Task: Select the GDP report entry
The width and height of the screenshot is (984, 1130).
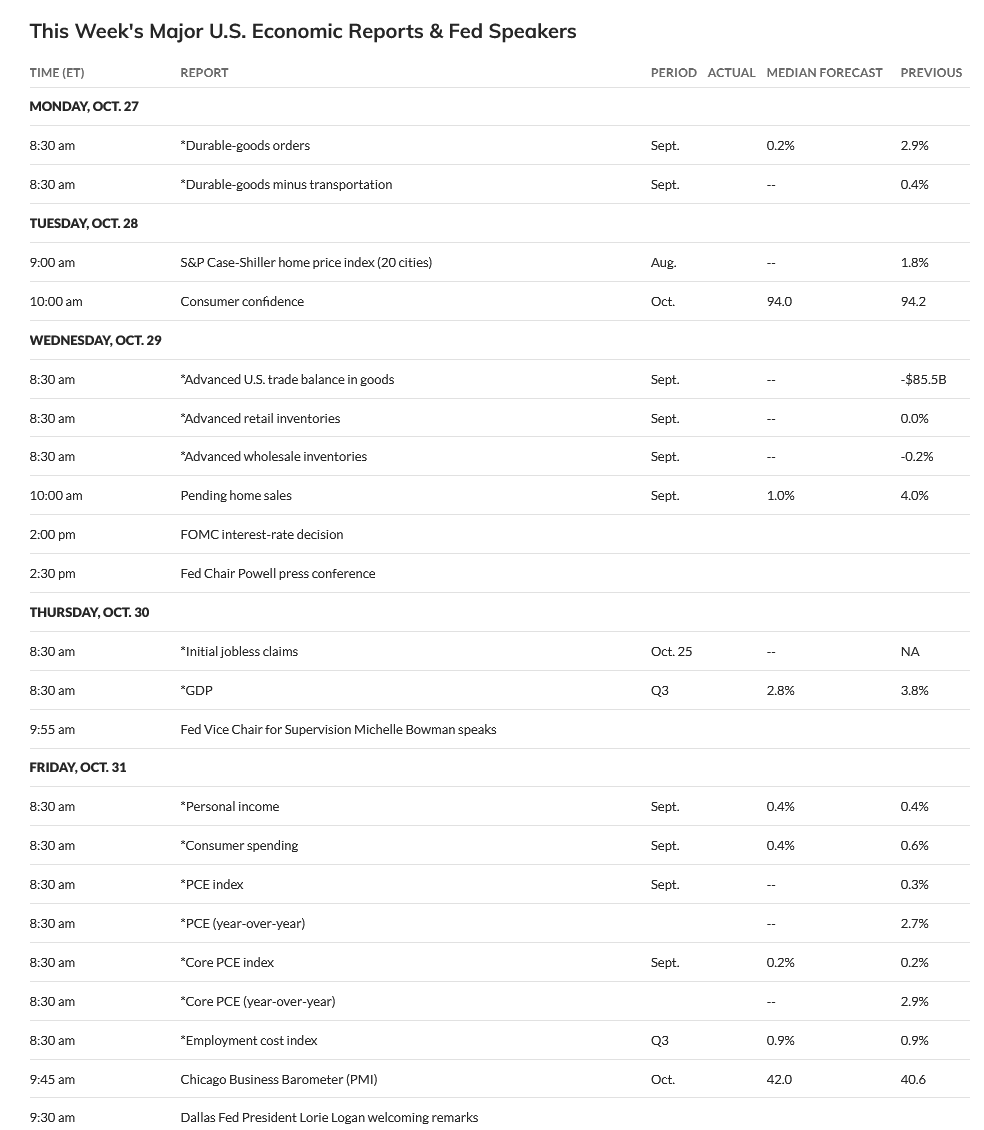Action: click(197, 690)
